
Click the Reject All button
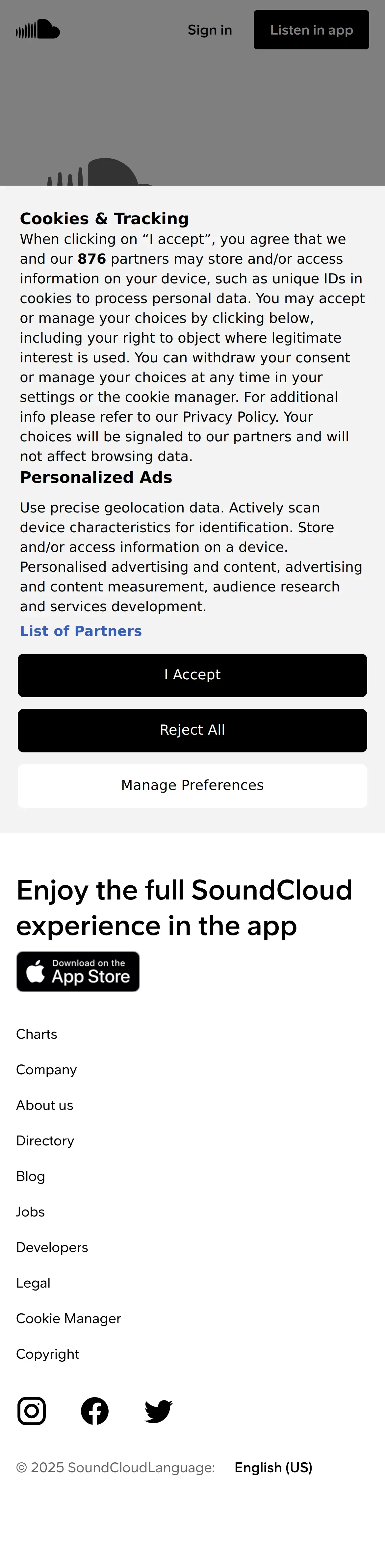pos(192,730)
